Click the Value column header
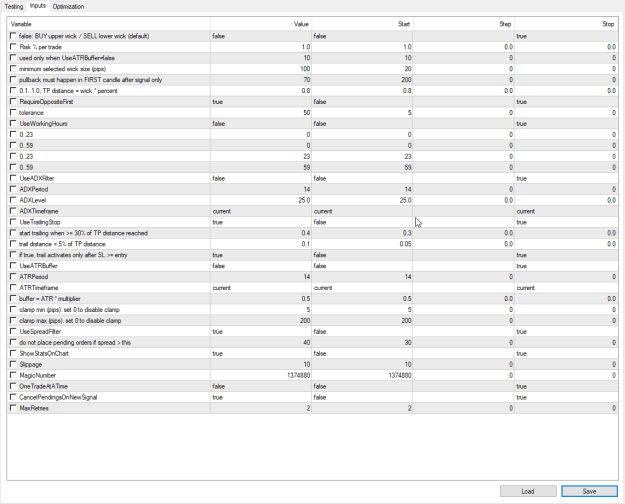 click(x=261, y=24)
